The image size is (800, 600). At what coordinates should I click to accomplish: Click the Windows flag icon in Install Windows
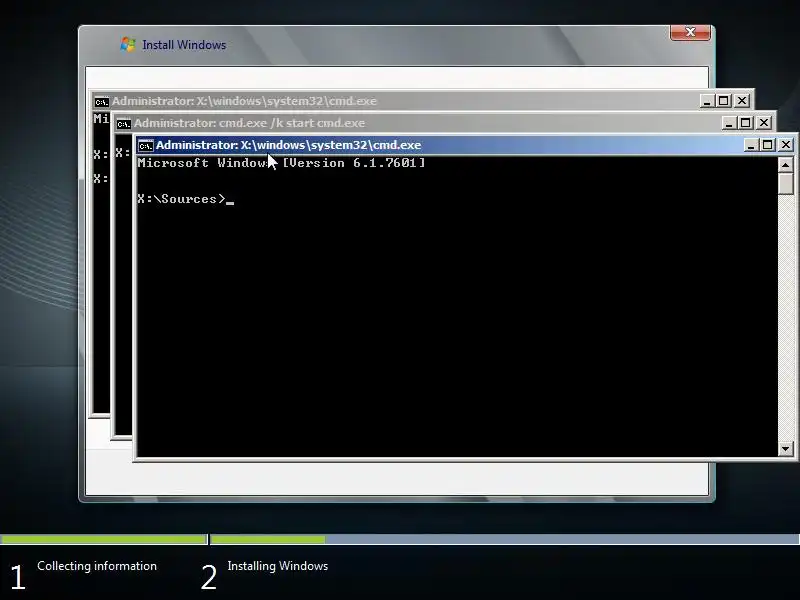pyautogui.click(x=128, y=44)
